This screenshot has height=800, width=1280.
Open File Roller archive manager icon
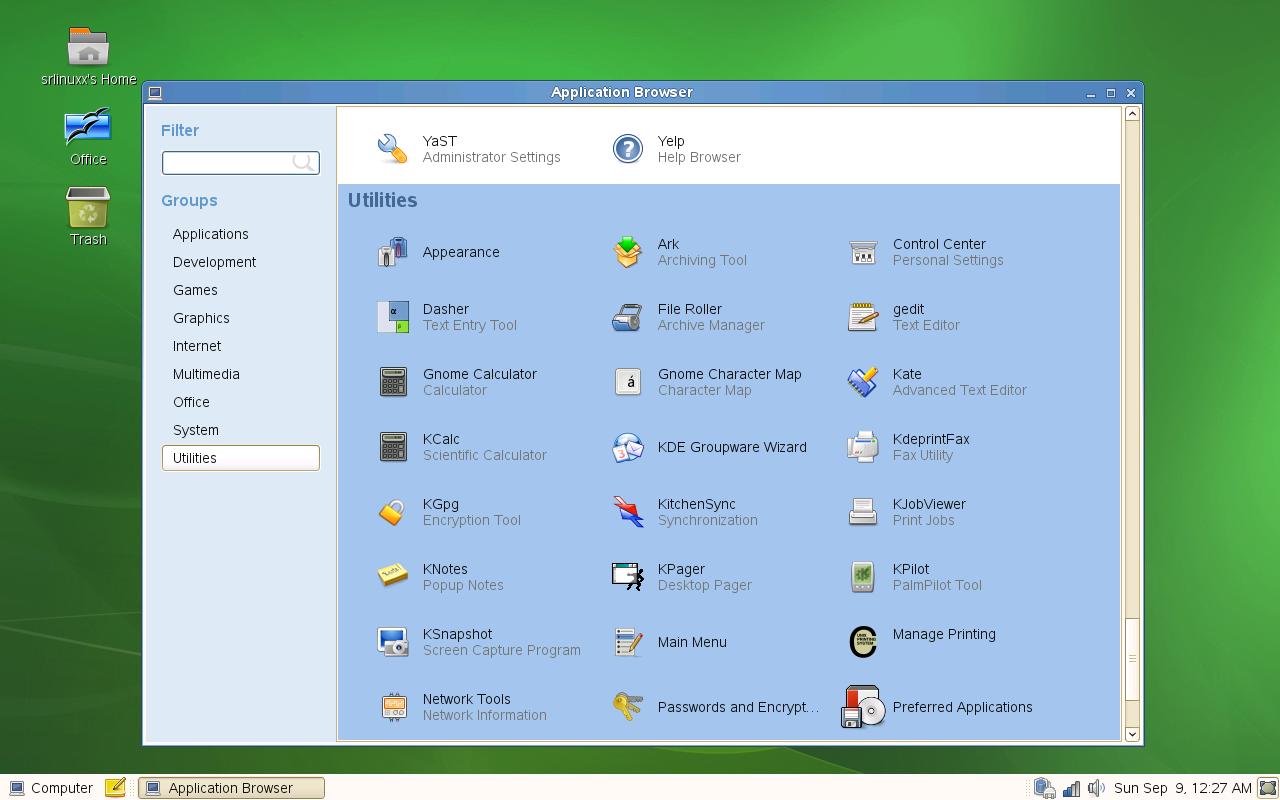coord(627,317)
